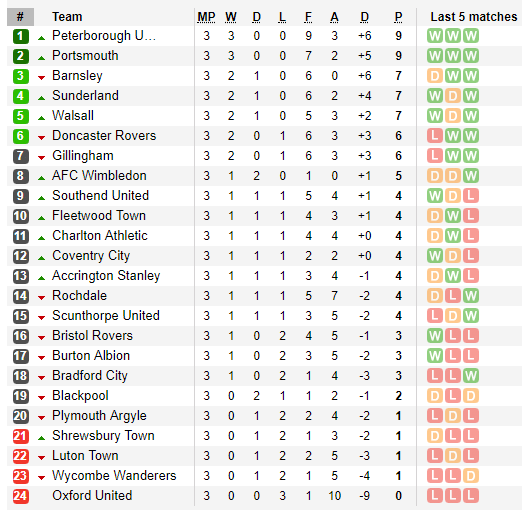Click Wycombe Wanderers' D result badge
Viewport: 522px width, 510px height.
tap(471, 476)
